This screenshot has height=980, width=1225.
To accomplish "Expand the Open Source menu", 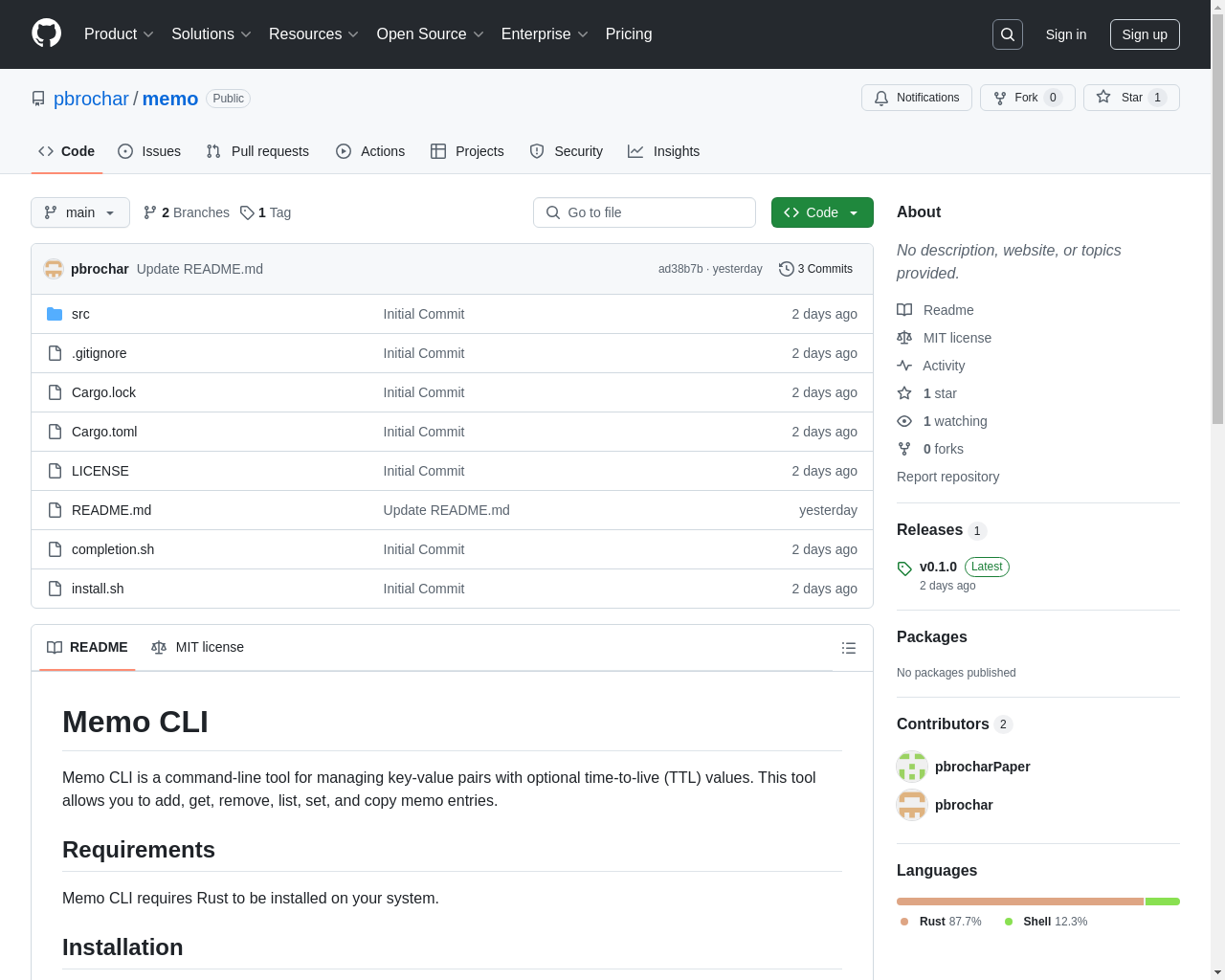I will (x=431, y=34).
